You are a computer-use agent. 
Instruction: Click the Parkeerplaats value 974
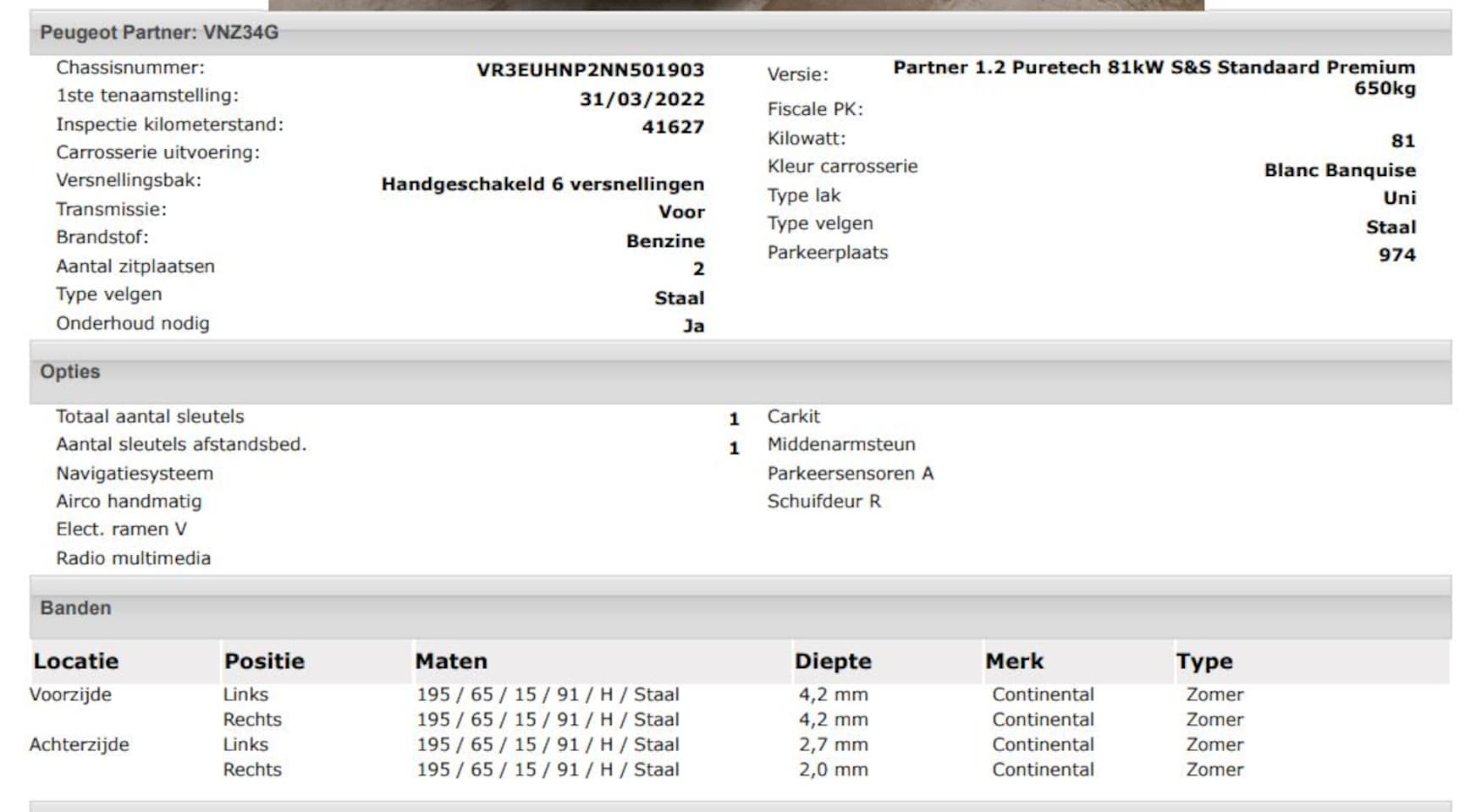click(1396, 255)
